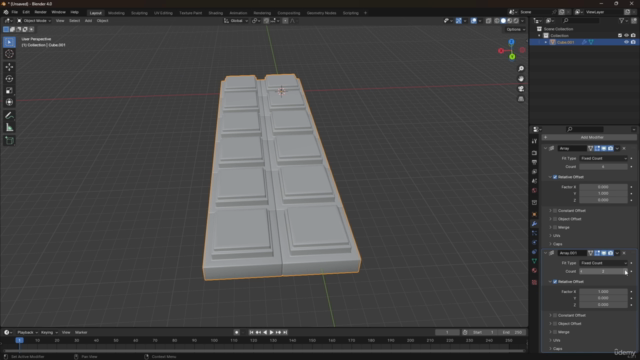The image size is (640, 360).
Task: Open Array.001 modifier extras dropdown arrow
Action: 617,253
